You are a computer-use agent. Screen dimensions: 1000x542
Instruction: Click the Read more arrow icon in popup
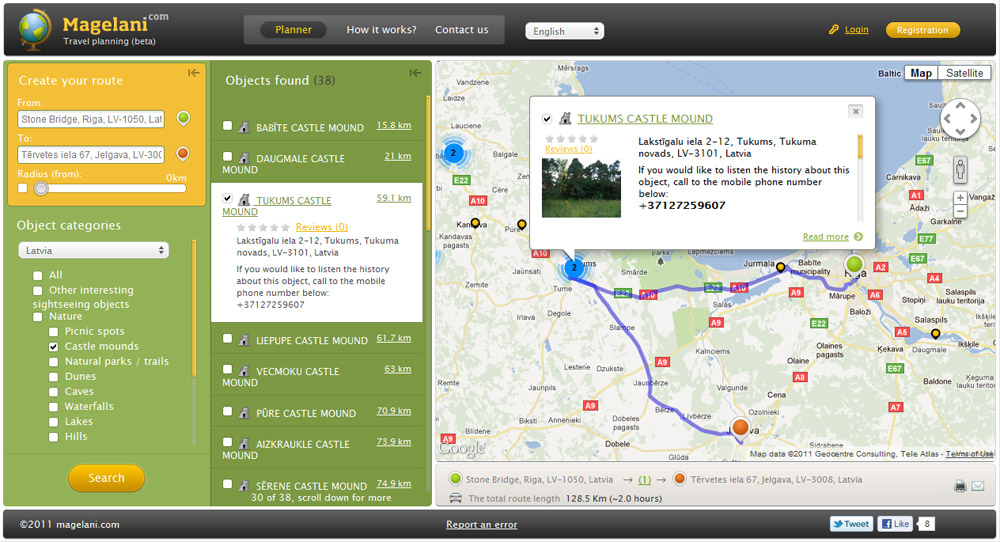tap(858, 237)
